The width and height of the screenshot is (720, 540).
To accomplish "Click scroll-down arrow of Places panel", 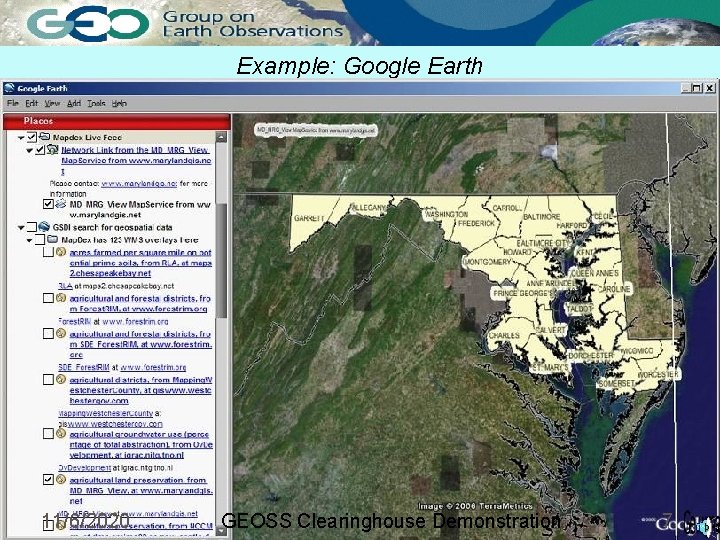I will click(221, 530).
